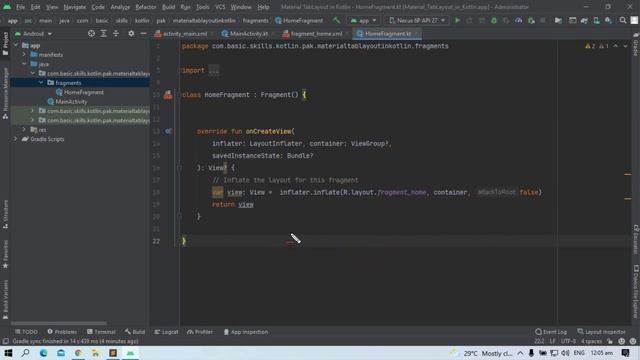Click the Make Project hammer icon
Viewport: 640px width, 360px height.
point(336,20)
